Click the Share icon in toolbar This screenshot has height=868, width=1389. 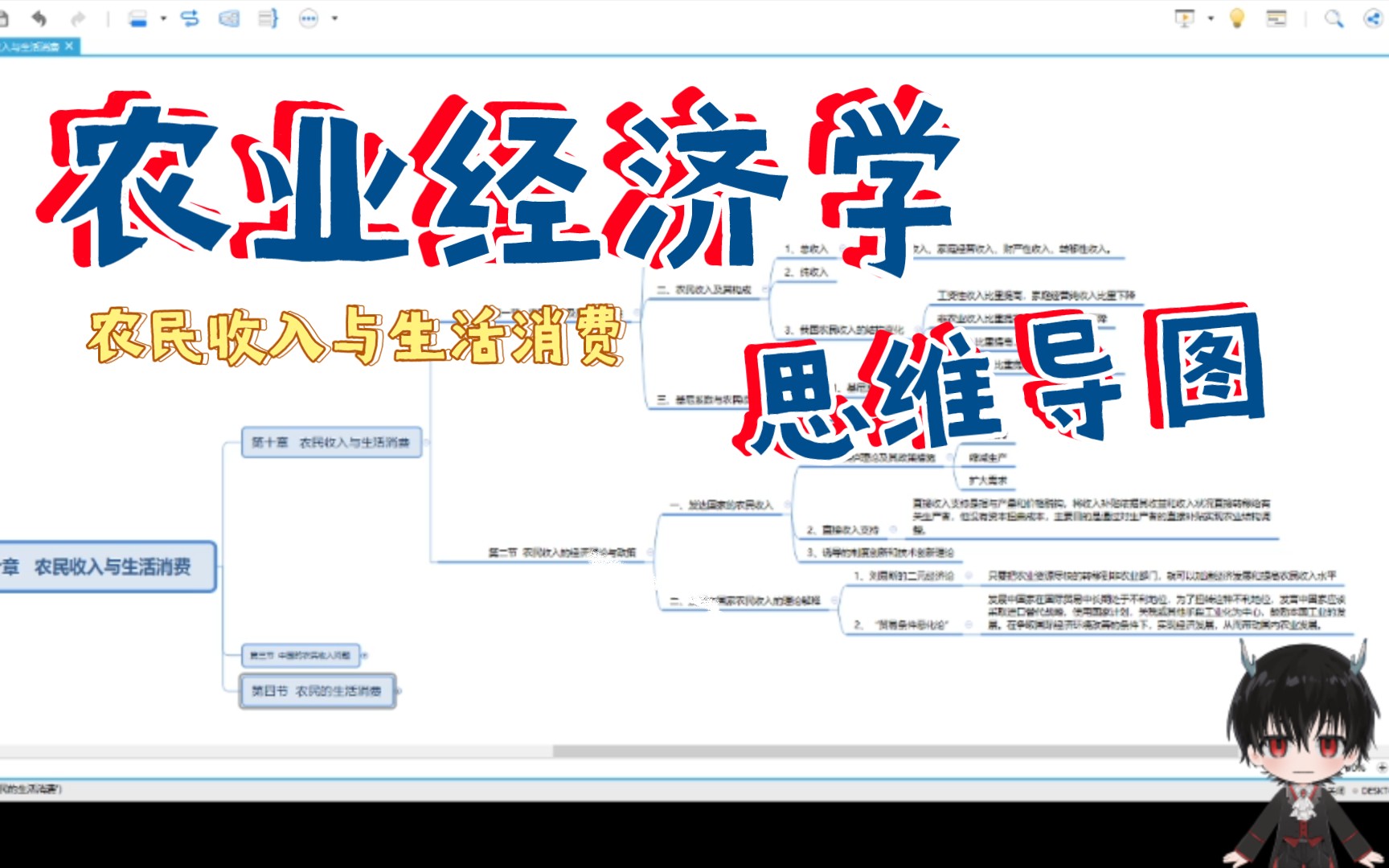(1373, 18)
